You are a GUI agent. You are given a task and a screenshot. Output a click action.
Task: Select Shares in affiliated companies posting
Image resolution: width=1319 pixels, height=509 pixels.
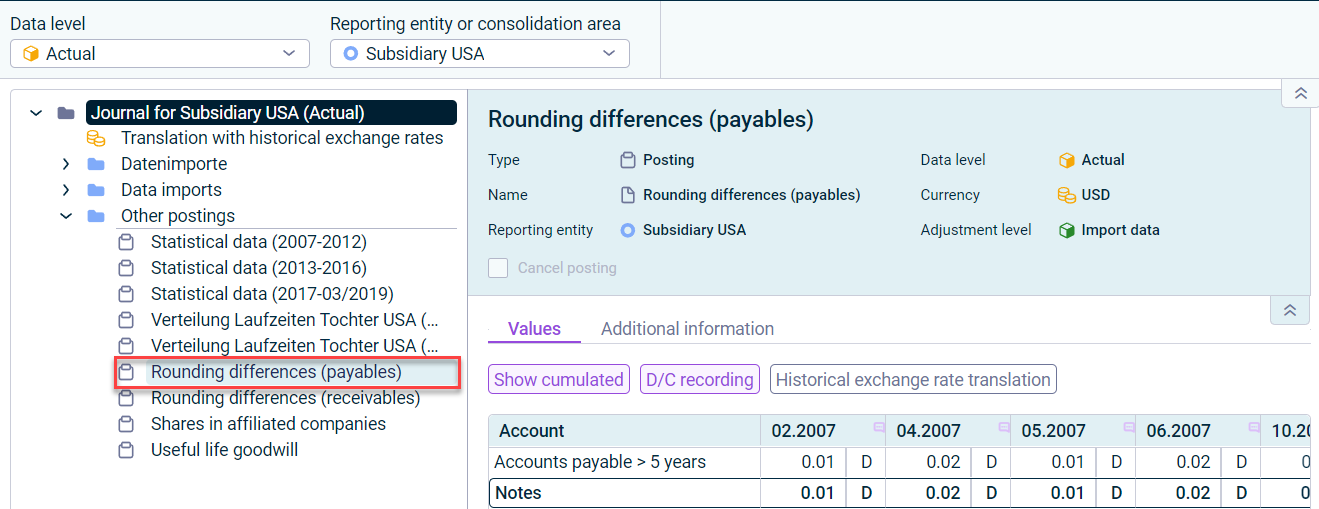[x=268, y=424]
